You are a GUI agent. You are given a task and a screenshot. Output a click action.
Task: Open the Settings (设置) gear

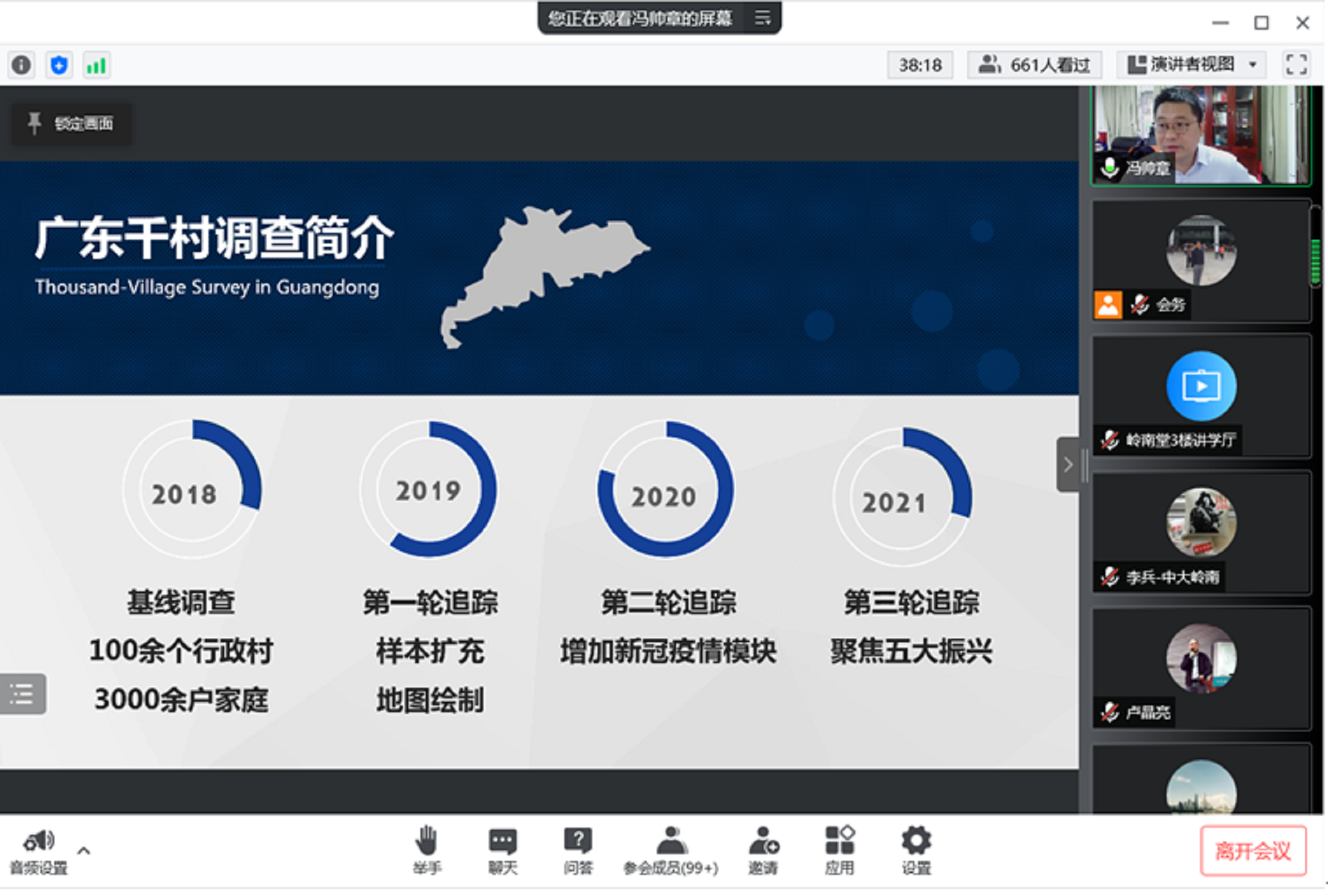coord(916,842)
